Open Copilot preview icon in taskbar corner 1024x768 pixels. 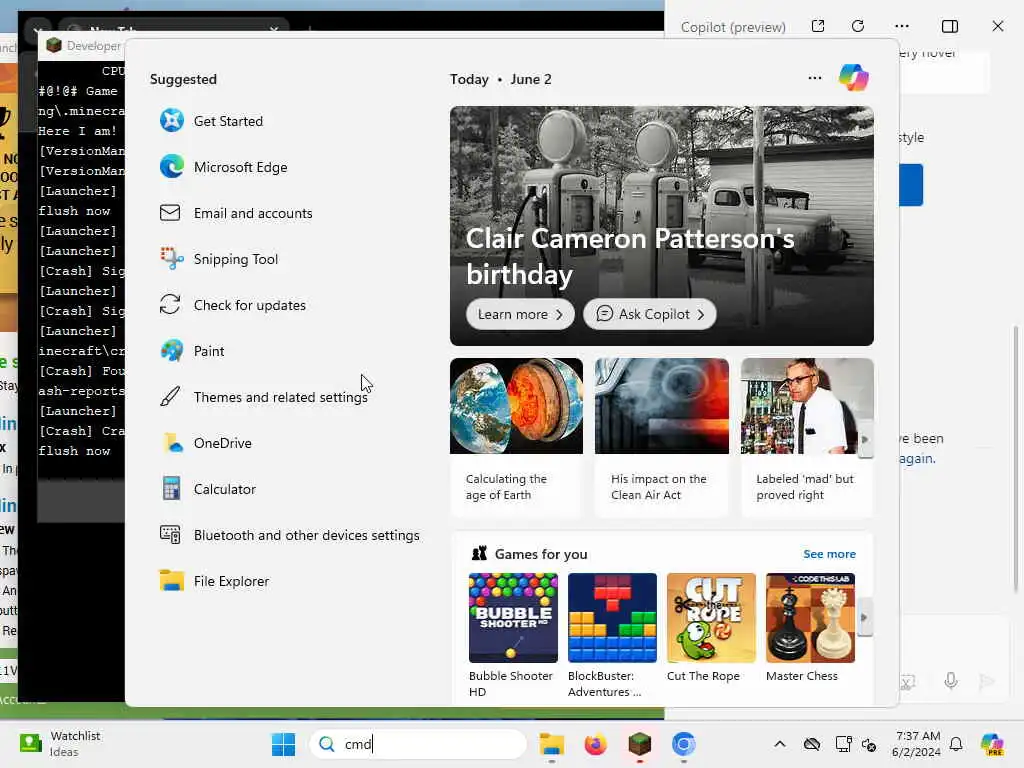click(992, 744)
